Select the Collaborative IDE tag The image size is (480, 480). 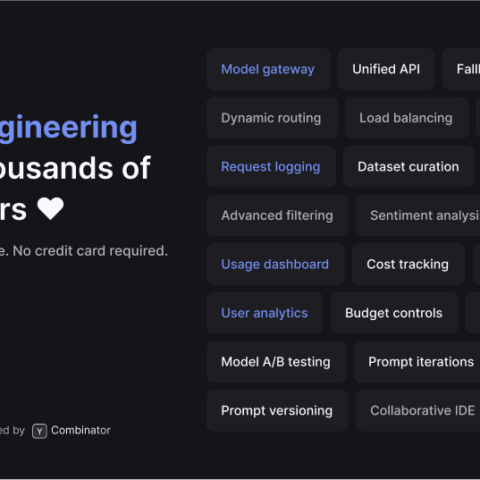pyautogui.click(x=418, y=410)
